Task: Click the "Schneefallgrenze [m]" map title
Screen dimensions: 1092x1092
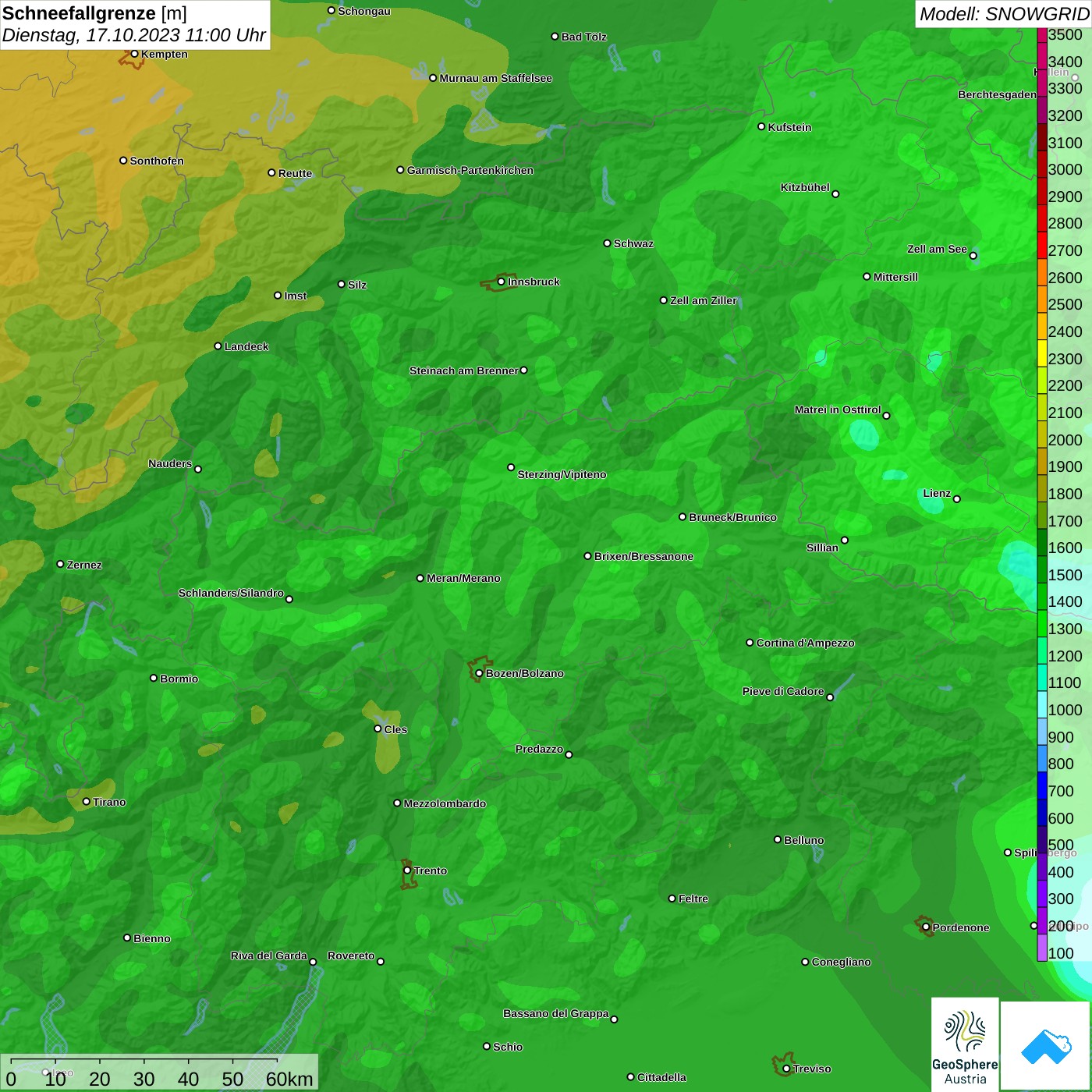Action: point(94,13)
